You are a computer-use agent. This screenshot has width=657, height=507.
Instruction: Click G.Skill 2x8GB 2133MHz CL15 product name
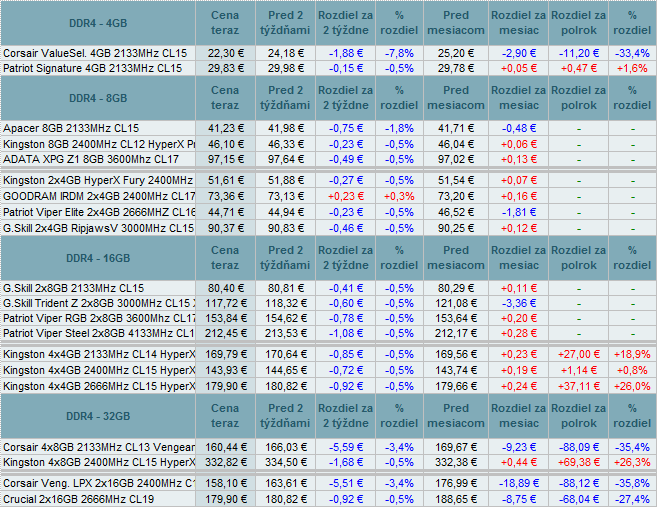[x=73, y=288]
